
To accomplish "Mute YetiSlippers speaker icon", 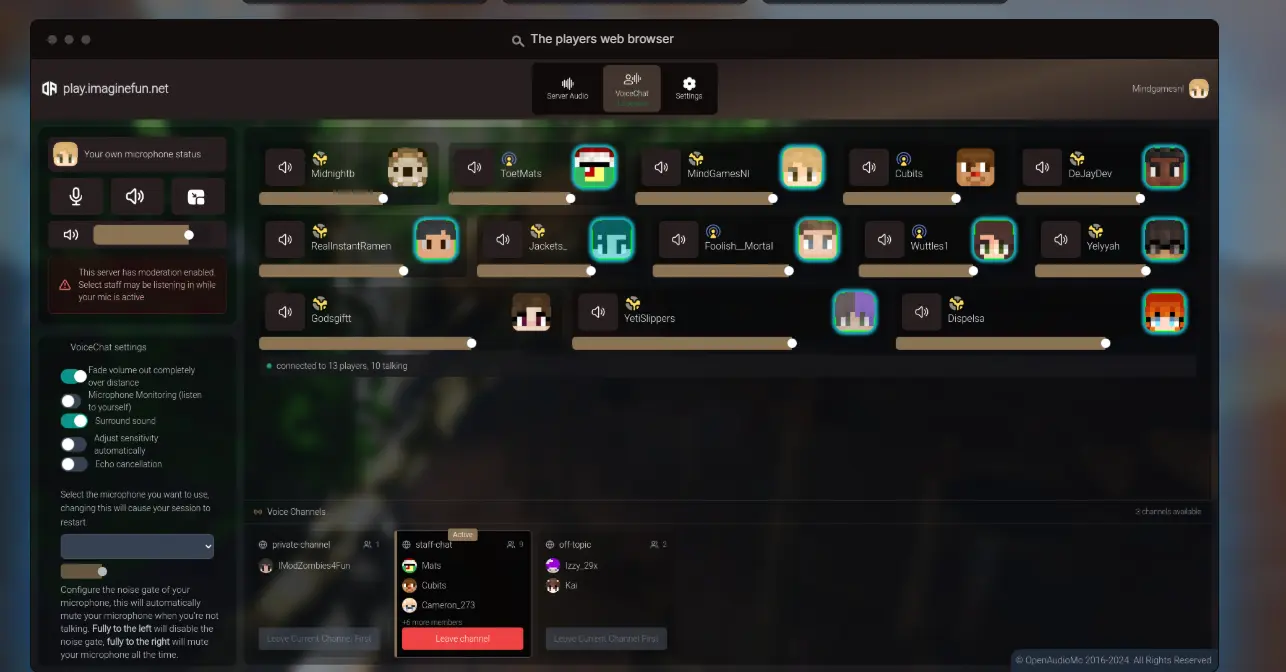I will pos(598,312).
